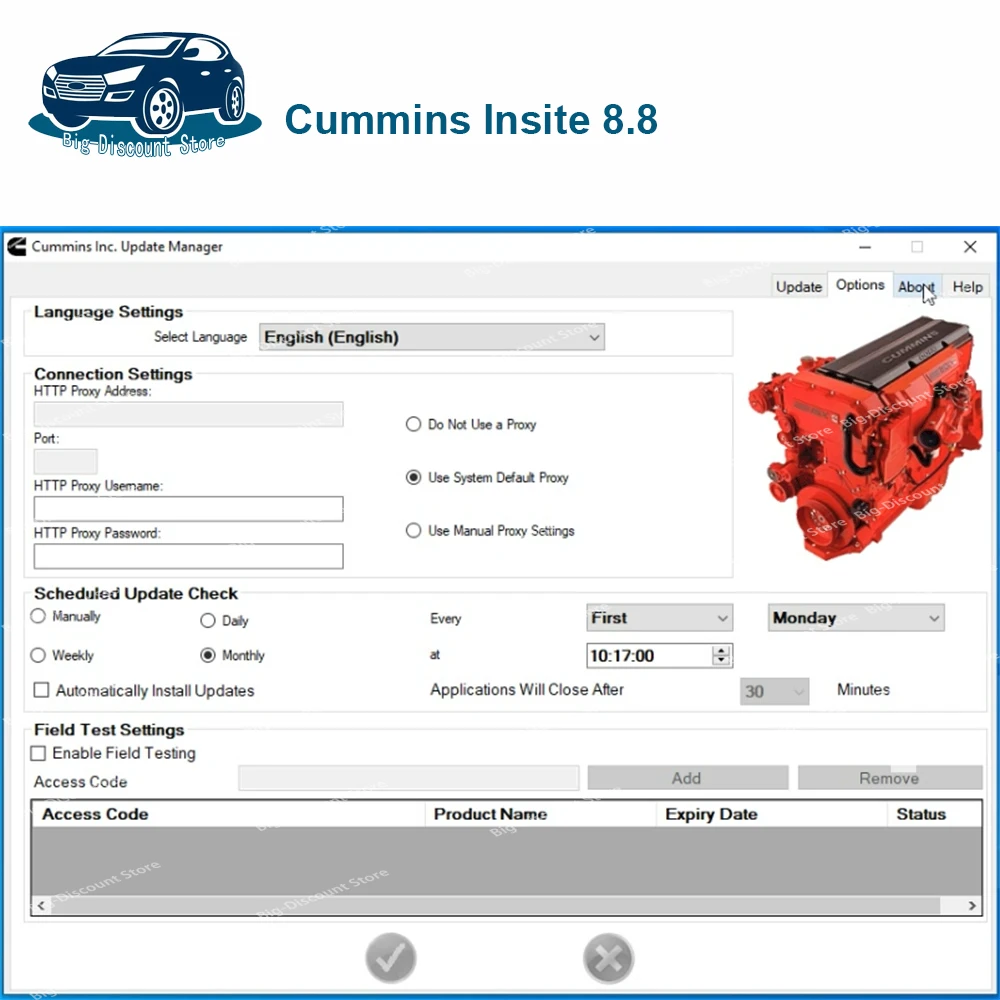Click the Big Discount Store car logo
Viewport: 1000px width, 1000px height.
tap(145, 94)
